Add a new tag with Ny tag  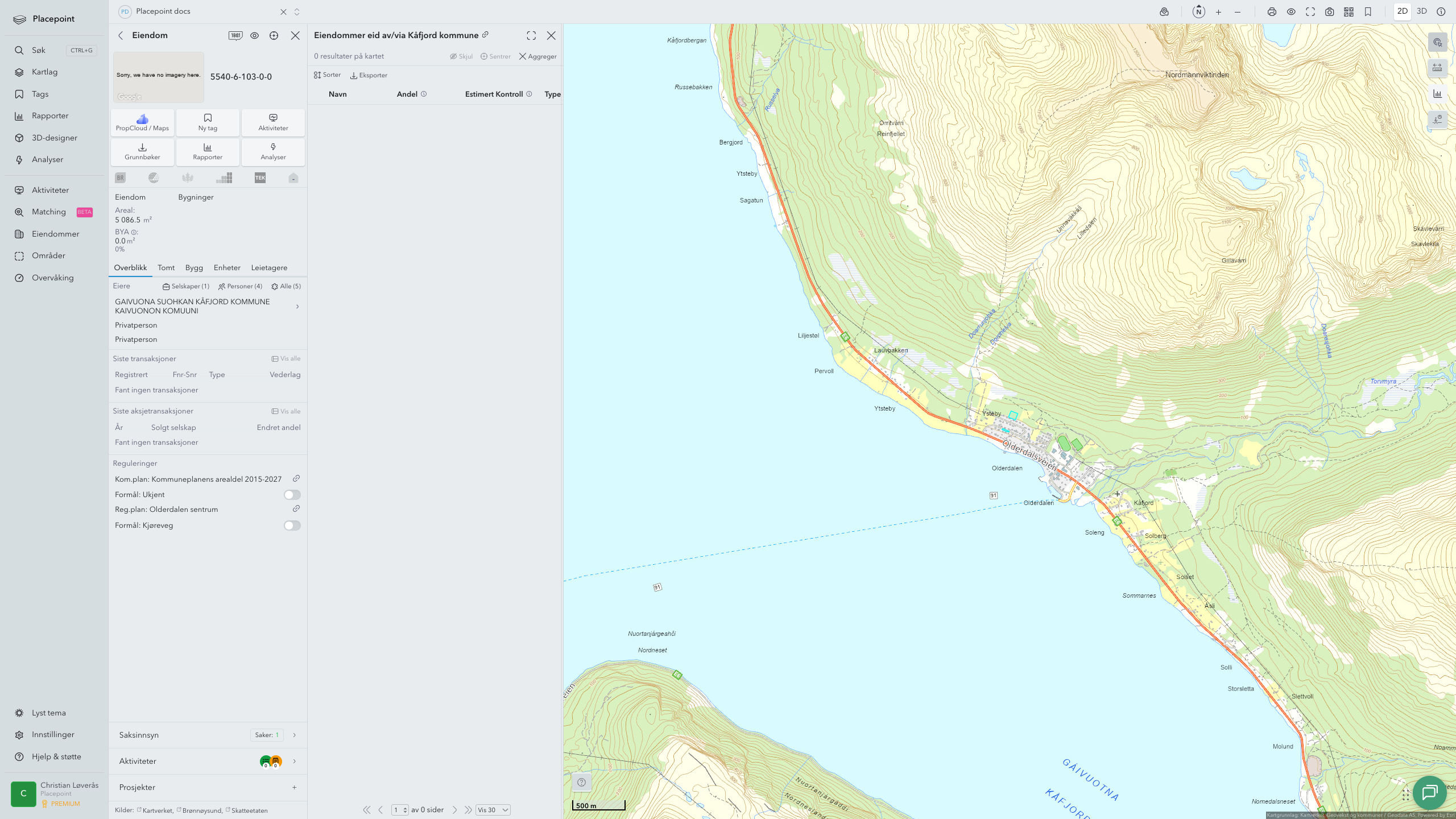pos(208,122)
